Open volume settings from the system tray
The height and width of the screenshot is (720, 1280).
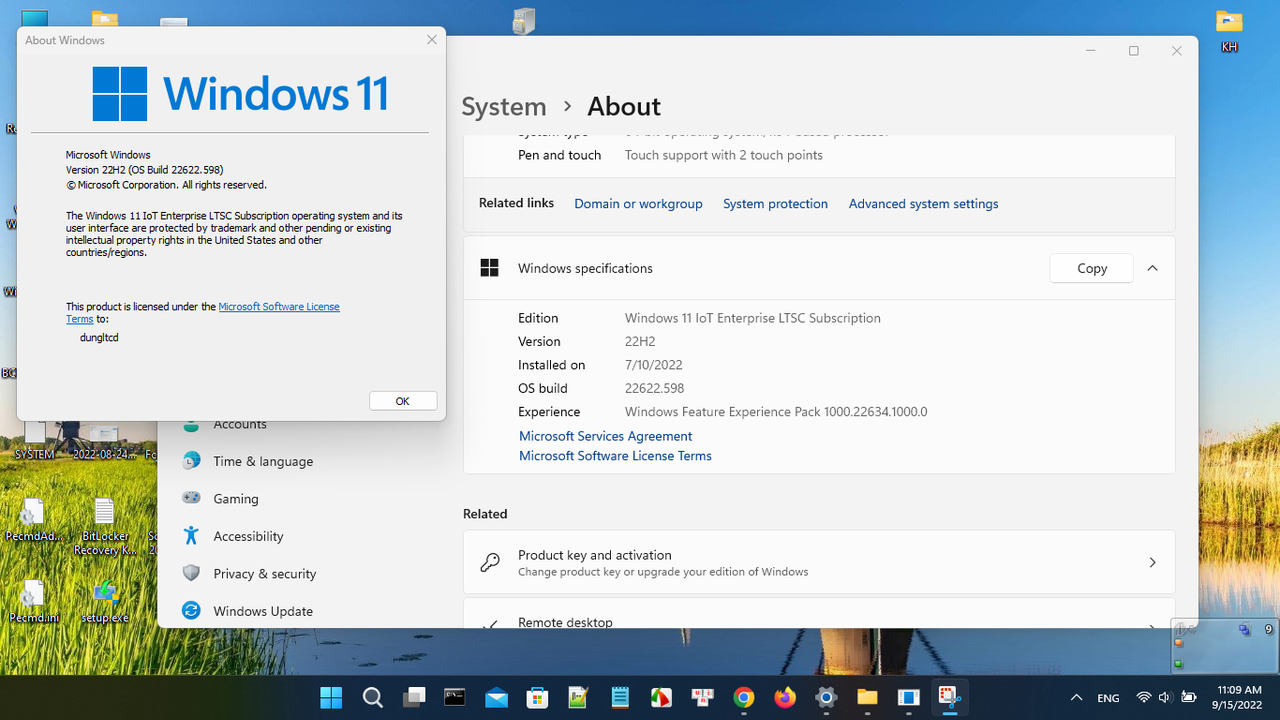(x=1163, y=697)
